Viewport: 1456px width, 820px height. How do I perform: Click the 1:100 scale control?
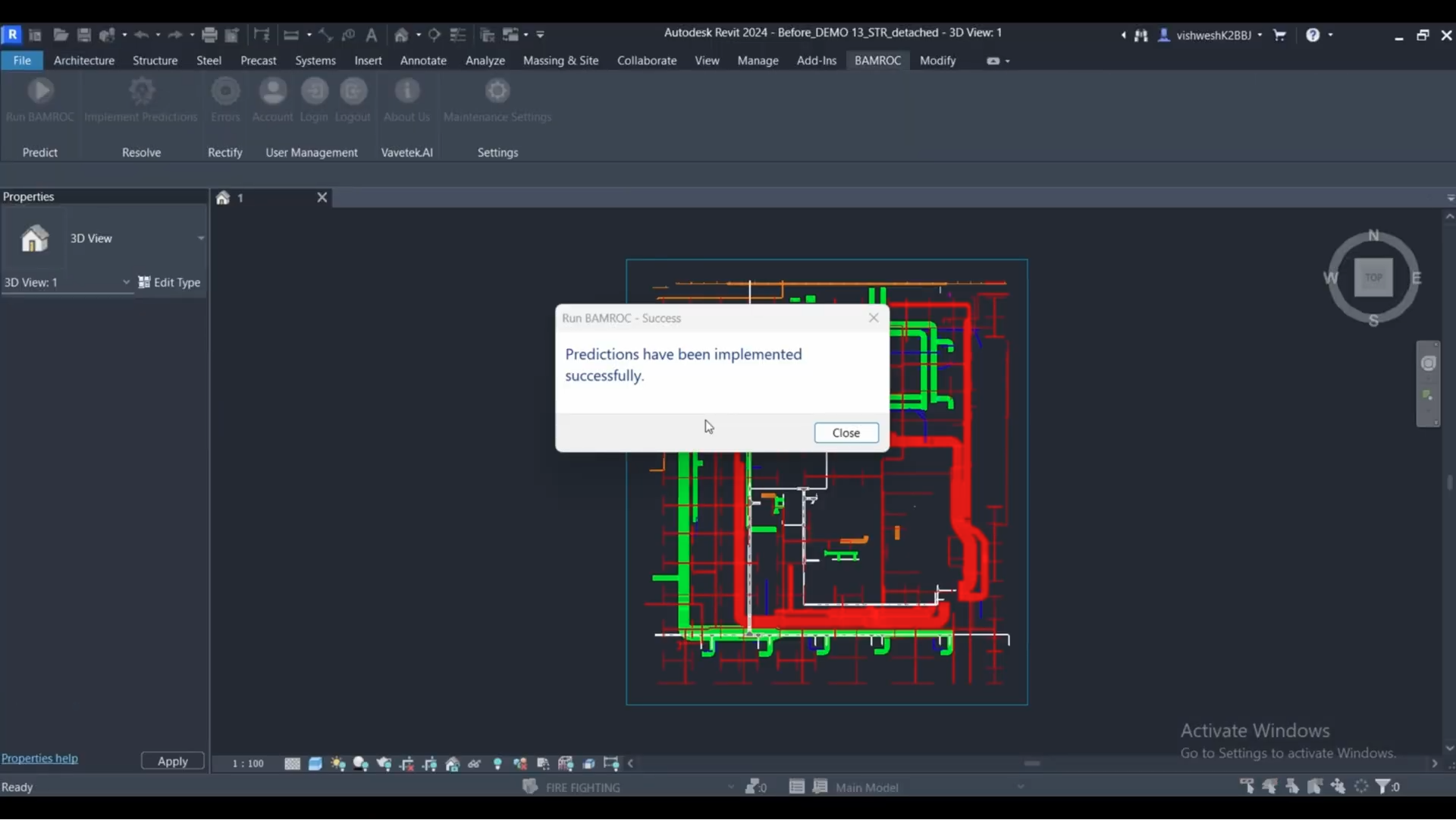coord(246,763)
